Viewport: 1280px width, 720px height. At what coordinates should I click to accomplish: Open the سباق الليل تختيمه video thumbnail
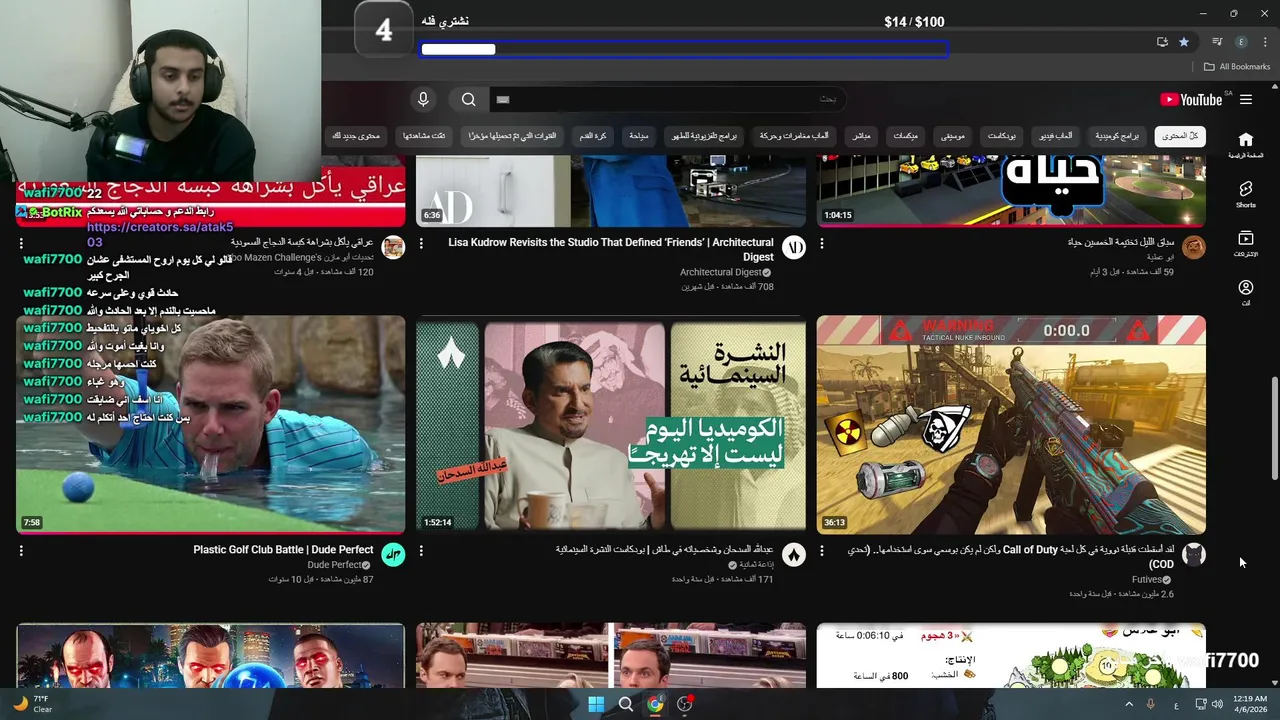coord(1011,191)
